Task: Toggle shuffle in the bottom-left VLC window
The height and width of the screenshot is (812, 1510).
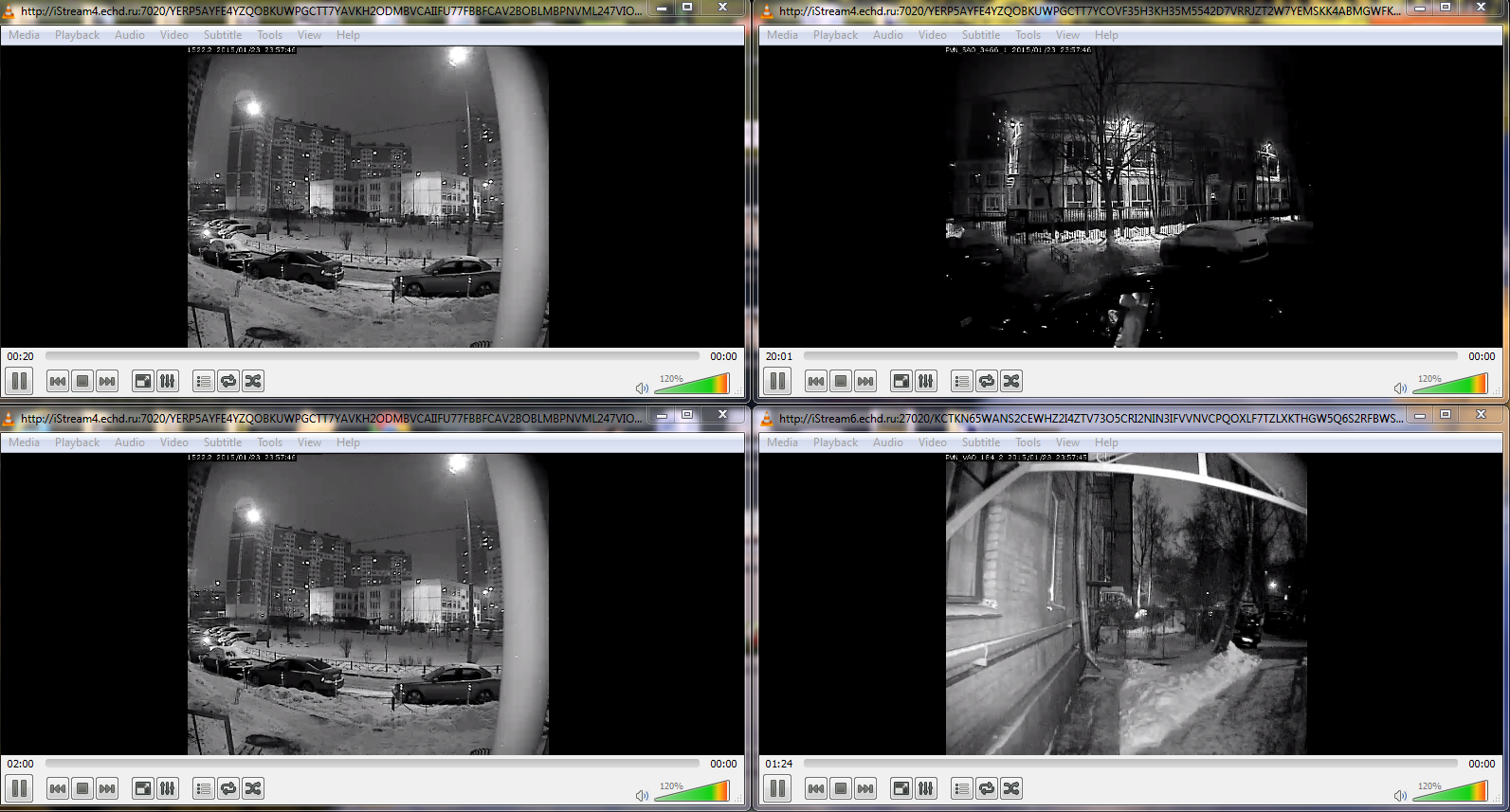Action: [253, 788]
